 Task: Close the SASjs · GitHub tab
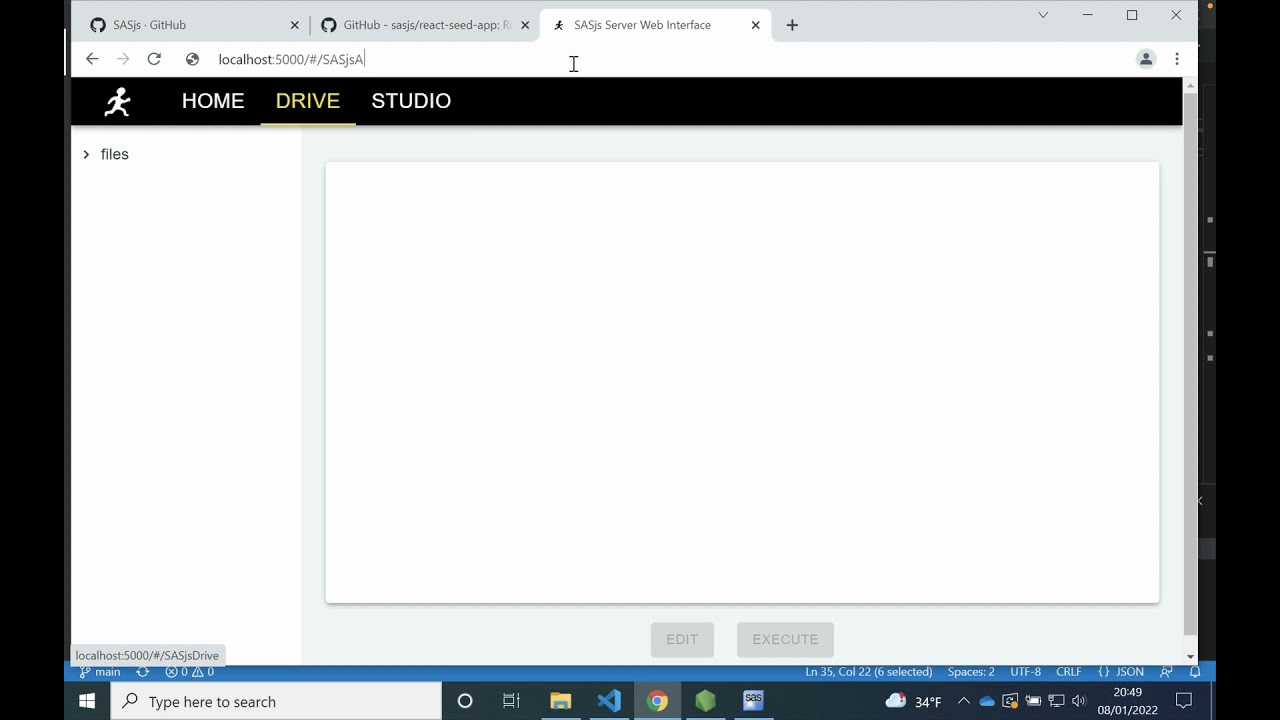[x=294, y=25]
